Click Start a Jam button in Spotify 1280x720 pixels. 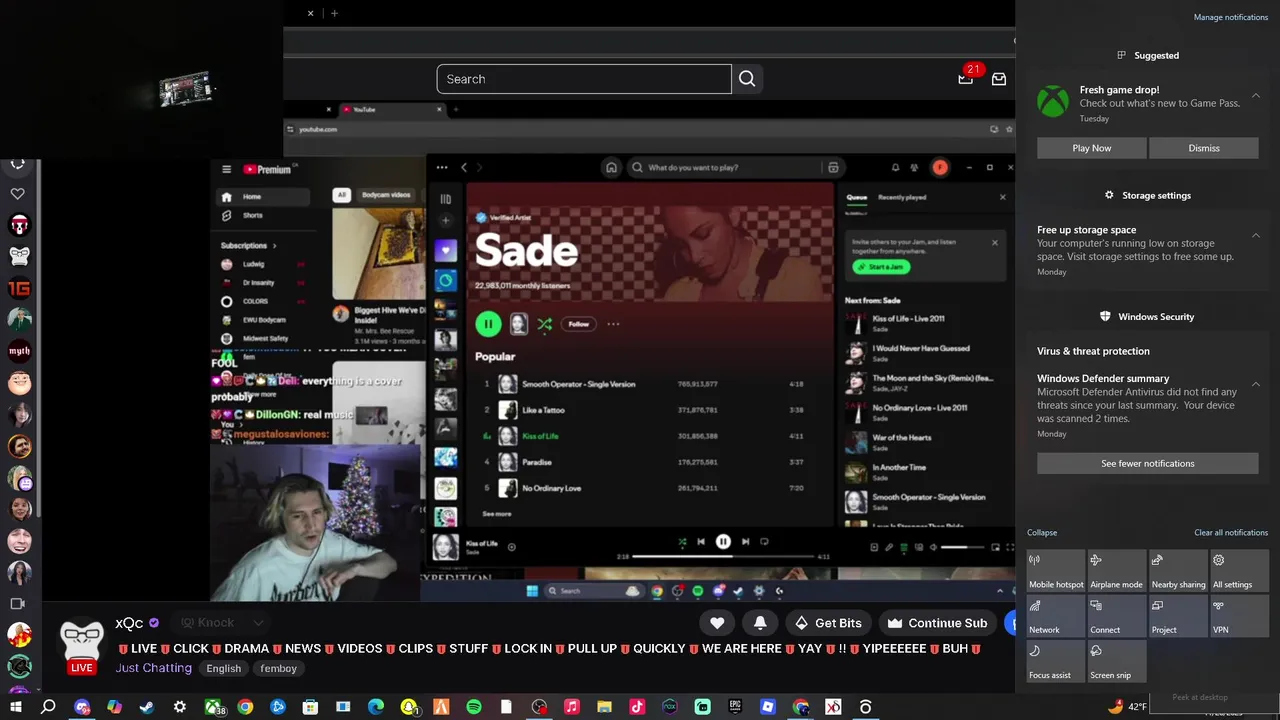881,267
